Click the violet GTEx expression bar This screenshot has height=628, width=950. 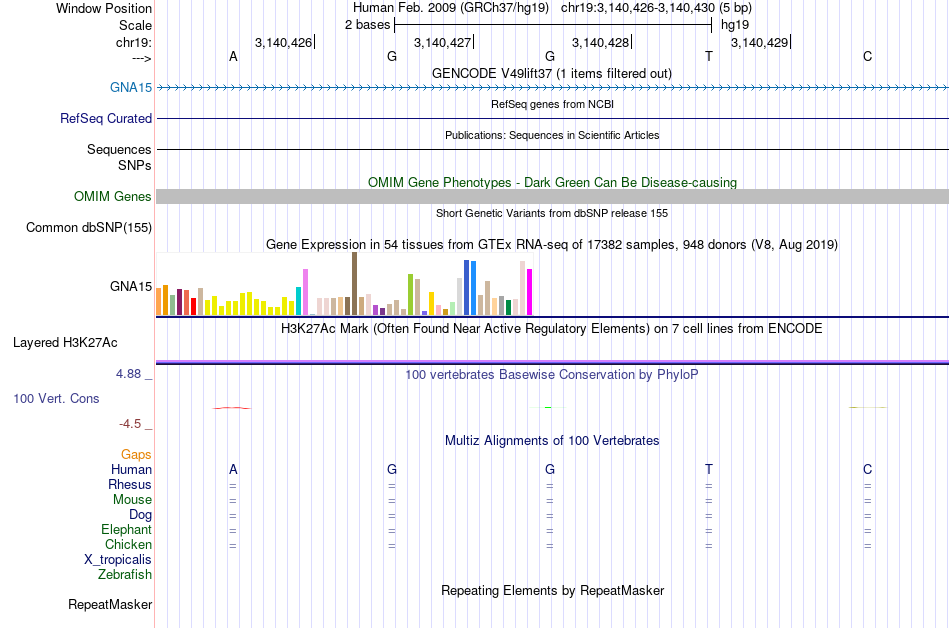[305, 292]
